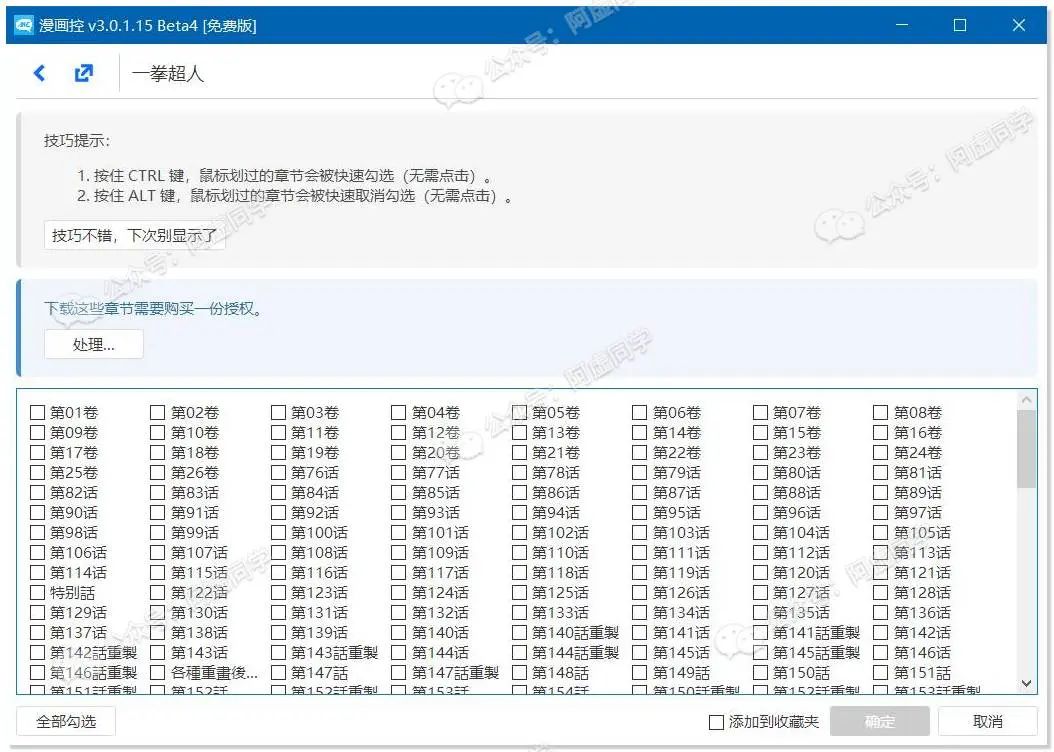Go back with the left arrow icon
The height and width of the screenshot is (752, 1054).
40,73
